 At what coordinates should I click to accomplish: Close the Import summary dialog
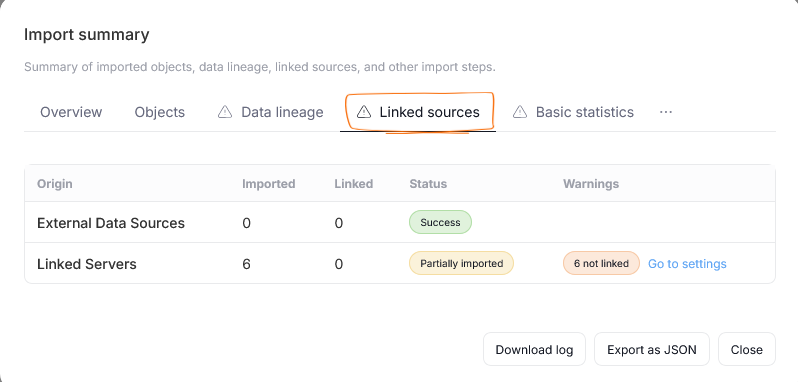point(747,349)
